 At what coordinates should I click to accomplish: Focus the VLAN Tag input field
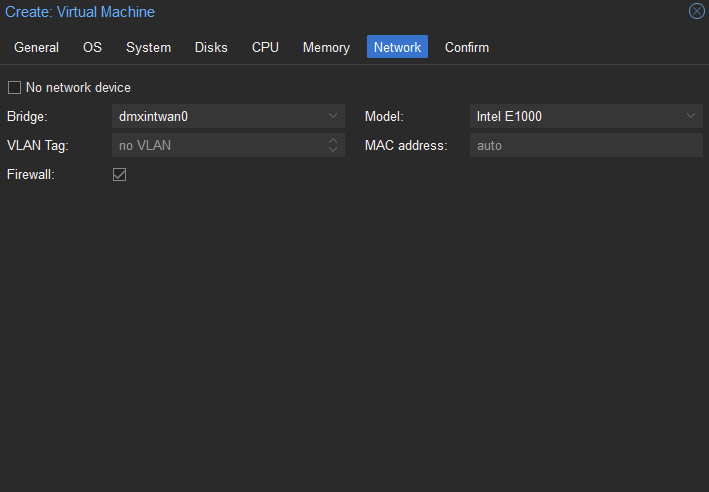click(x=220, y=145)
